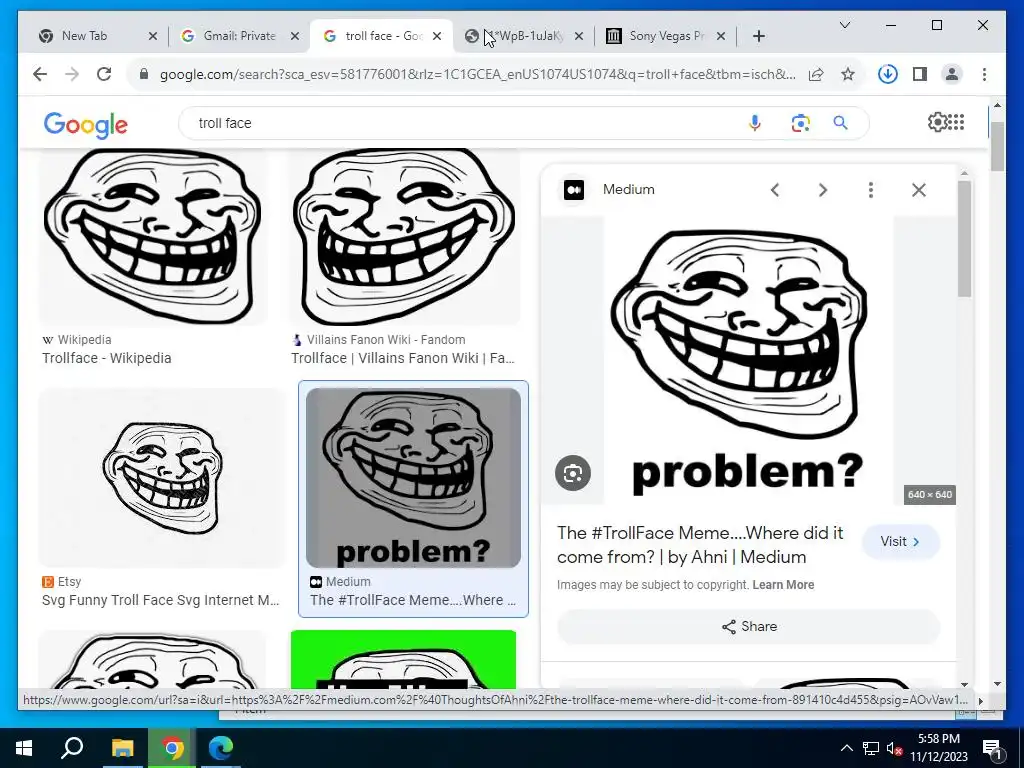Open Svg Funny Troll Face Etsy link
Image resolution: width=1024 pixels, height=768 pixels.
click(x=161, y=600)
